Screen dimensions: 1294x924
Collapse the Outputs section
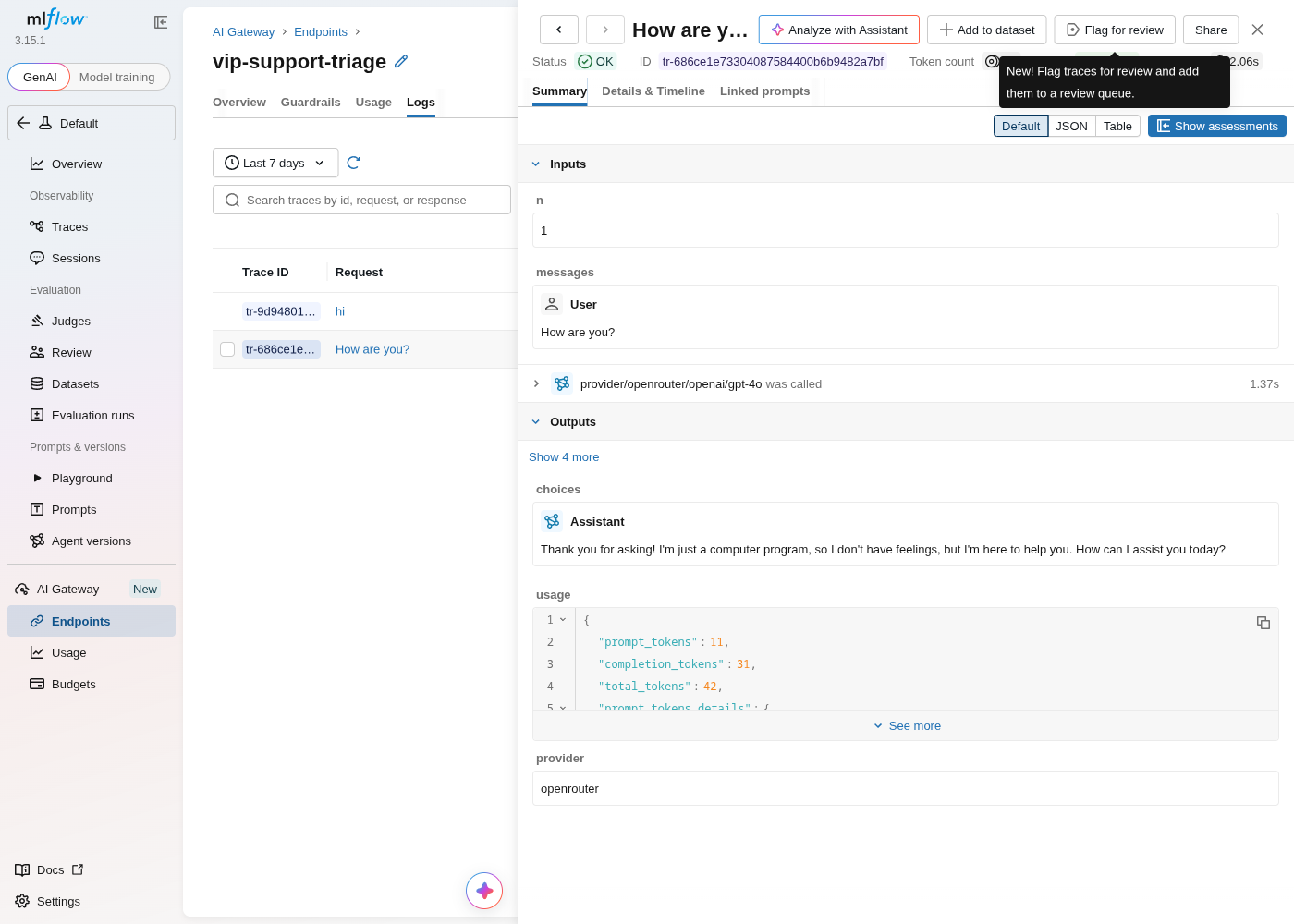click(536, 421)
